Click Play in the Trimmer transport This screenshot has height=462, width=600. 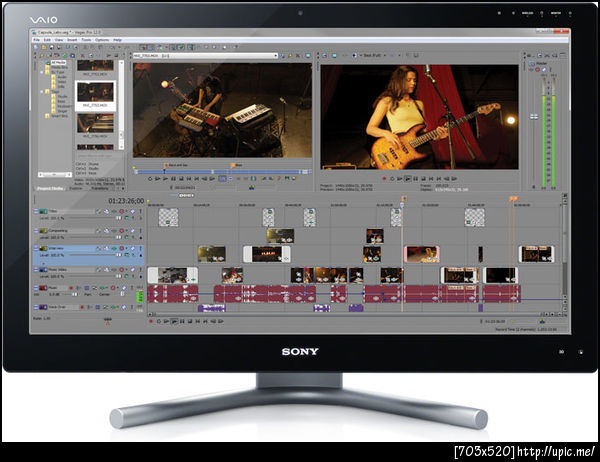tap(165, 179)
